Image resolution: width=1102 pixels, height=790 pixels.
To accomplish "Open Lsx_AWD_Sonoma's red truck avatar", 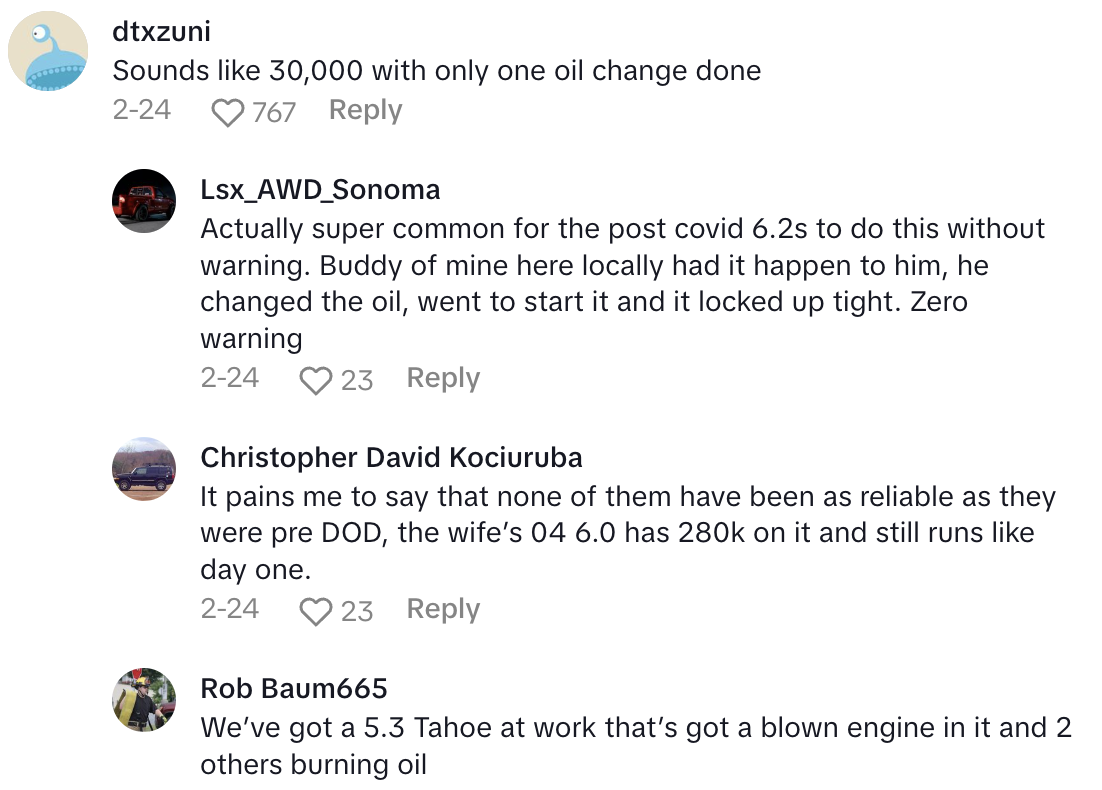I will pos(144,201).
